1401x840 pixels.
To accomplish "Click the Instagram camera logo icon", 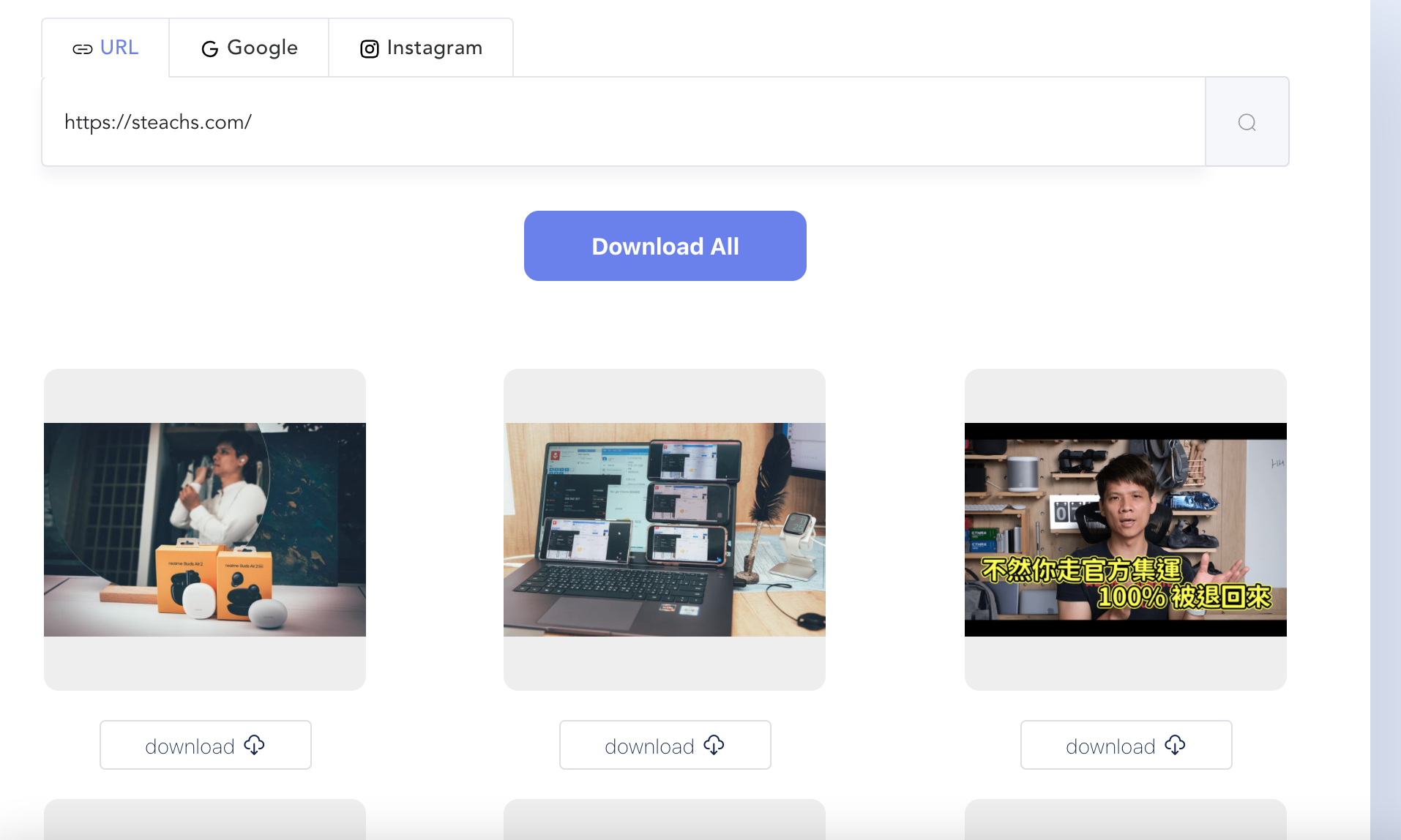I will (x=369, y=49).
